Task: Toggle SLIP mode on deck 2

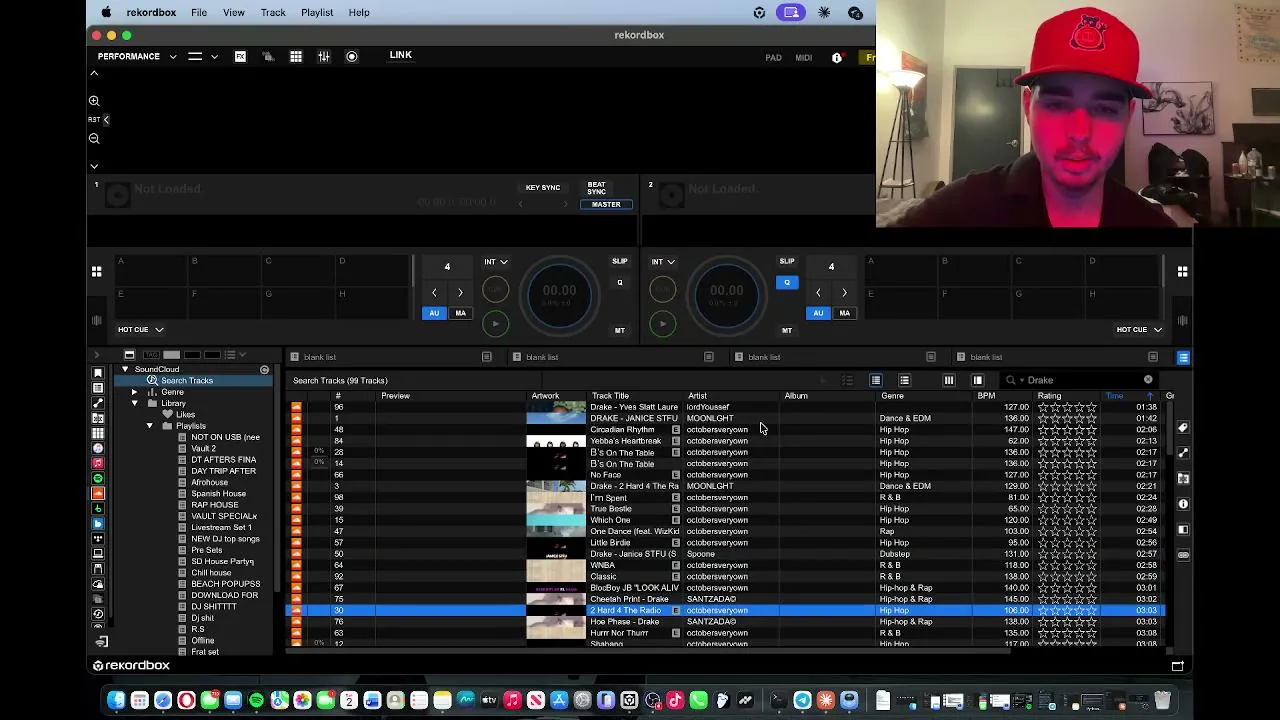Action: coord(787,262)
